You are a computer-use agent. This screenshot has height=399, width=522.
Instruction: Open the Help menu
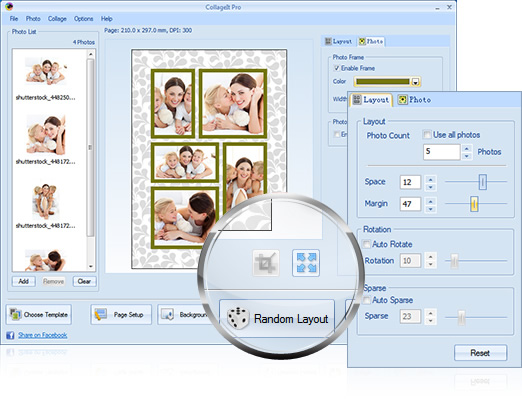(106, 19)
